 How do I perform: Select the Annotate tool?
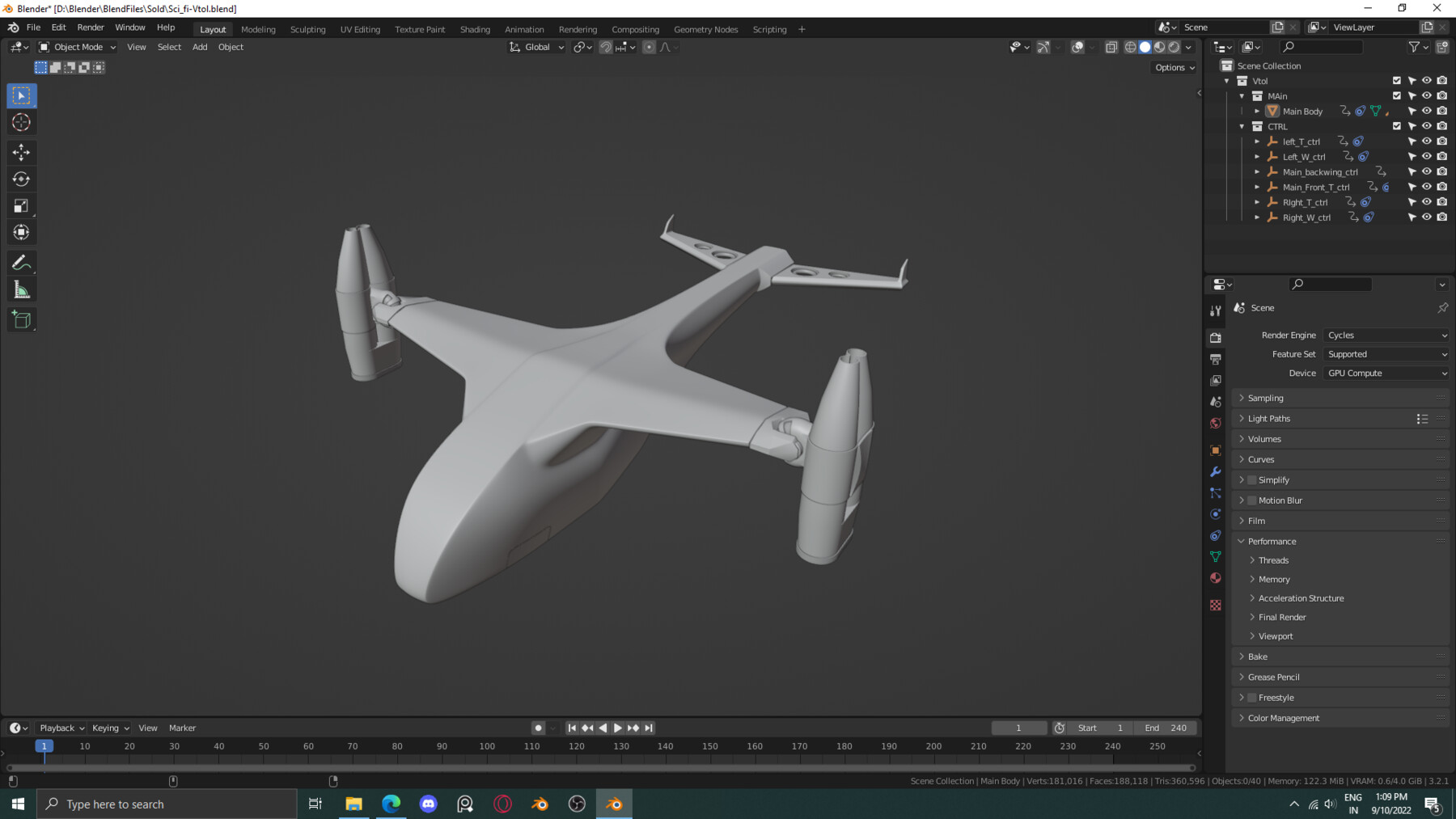click(21, 261)
